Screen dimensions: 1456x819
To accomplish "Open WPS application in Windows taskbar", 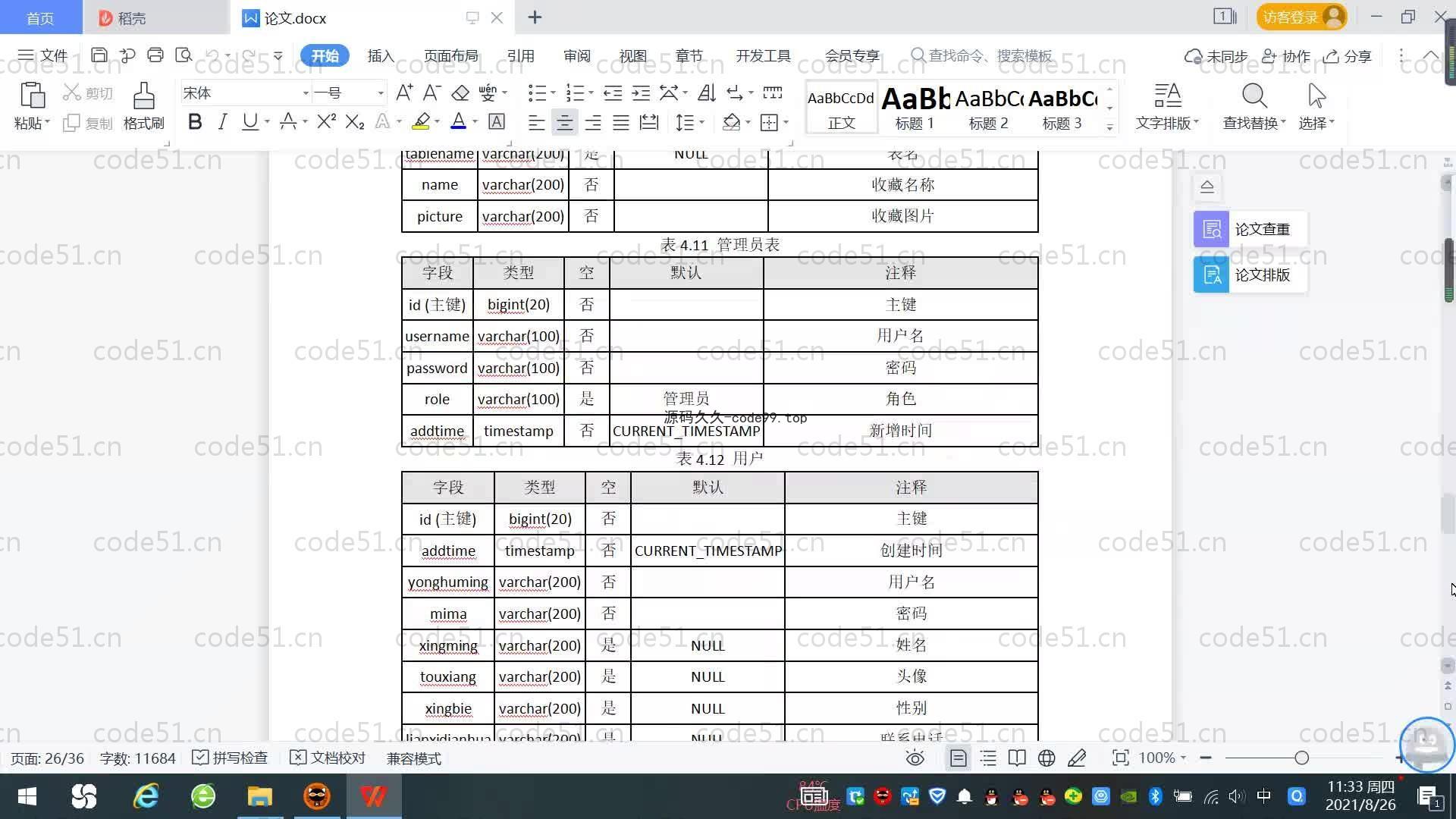I will [373, 796].
